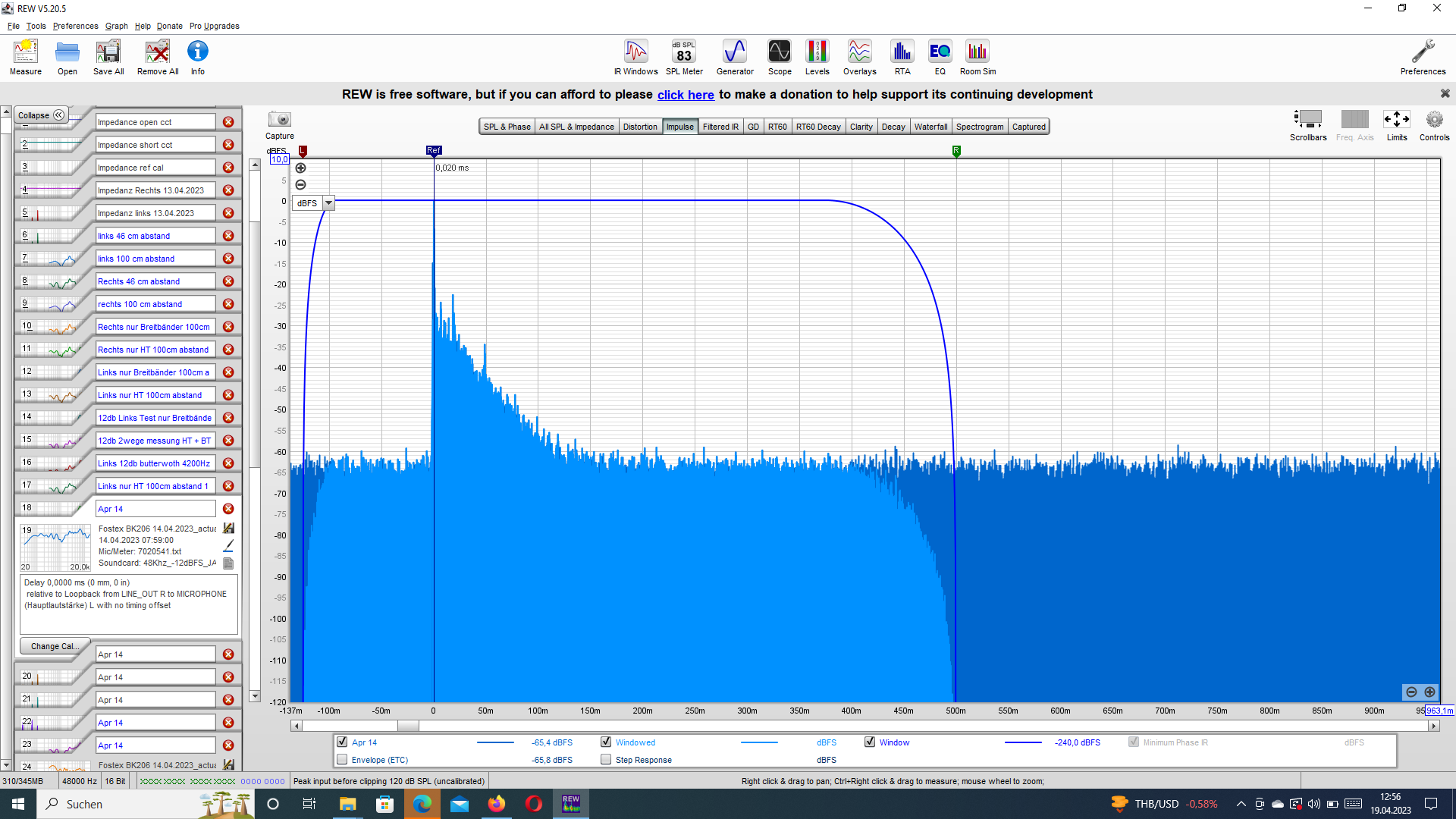Image resolution: width=1456 pixels, height=819 pixels.
Task: Open a measurement file via Open icon
Action: click(67, 58)
